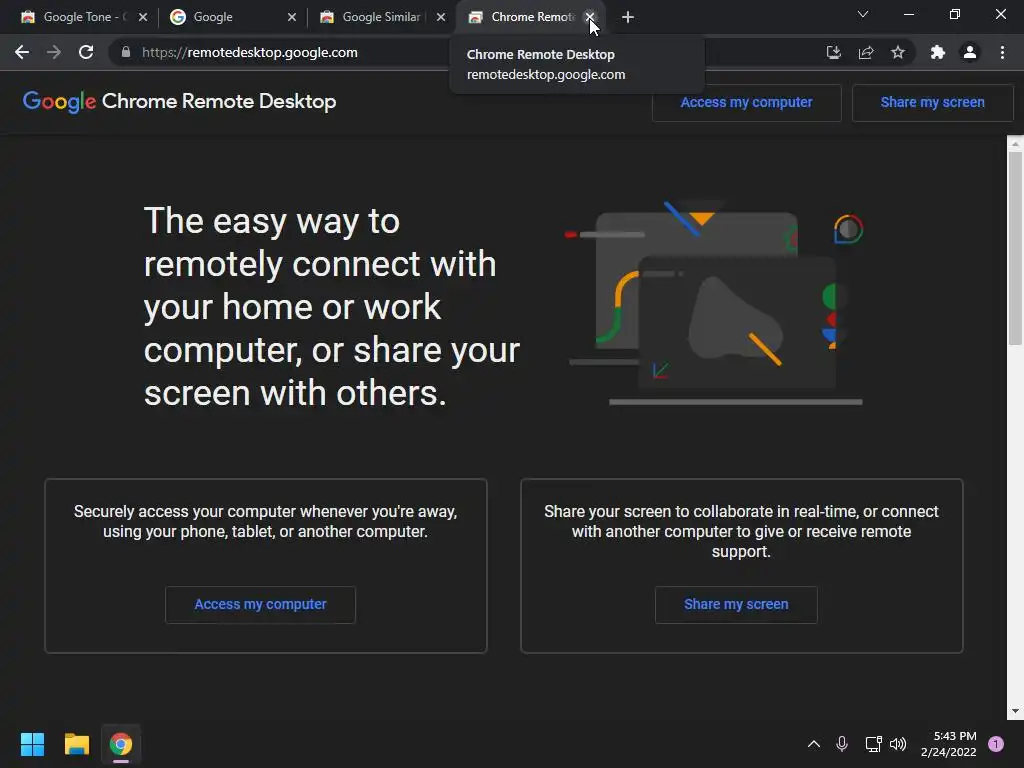
Task: Go back with the browser back arrow
Action: click(22, 52)
